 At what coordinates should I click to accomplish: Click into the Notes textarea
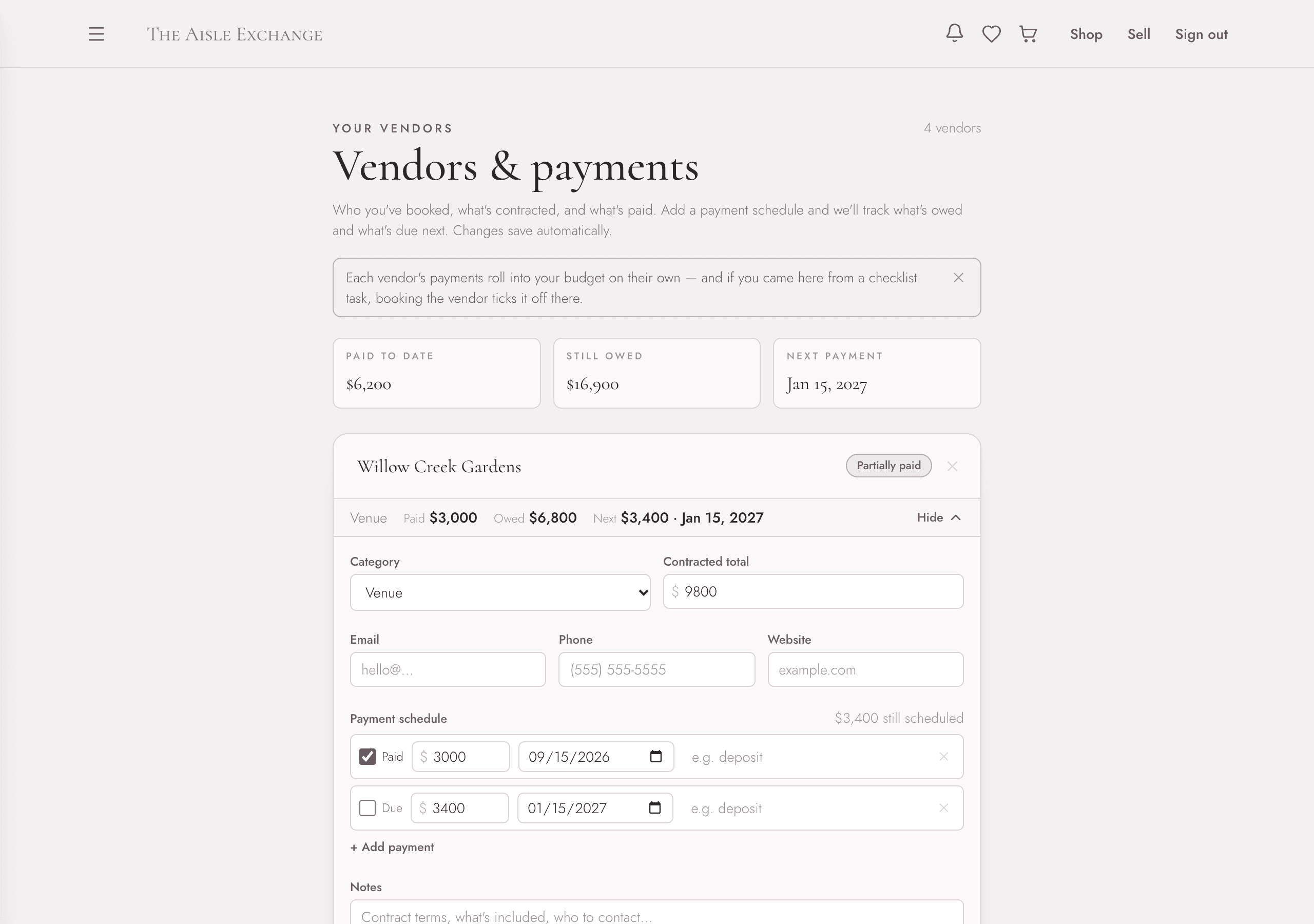click(656, 913)
